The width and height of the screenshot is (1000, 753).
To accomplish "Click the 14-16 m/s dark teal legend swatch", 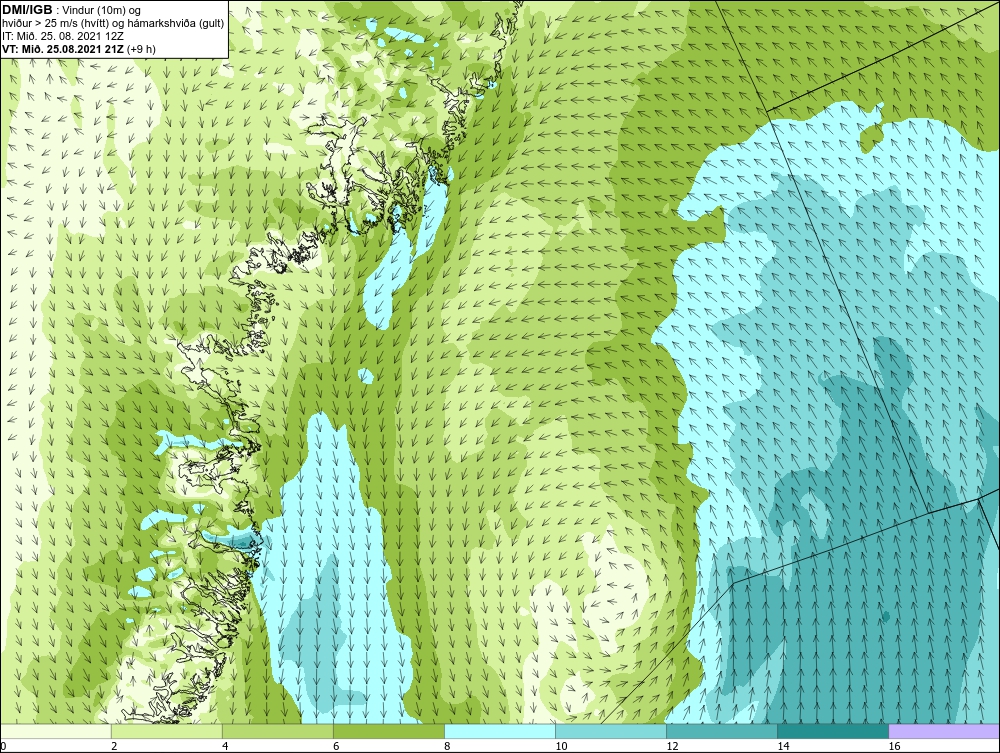I will [832, 731].
